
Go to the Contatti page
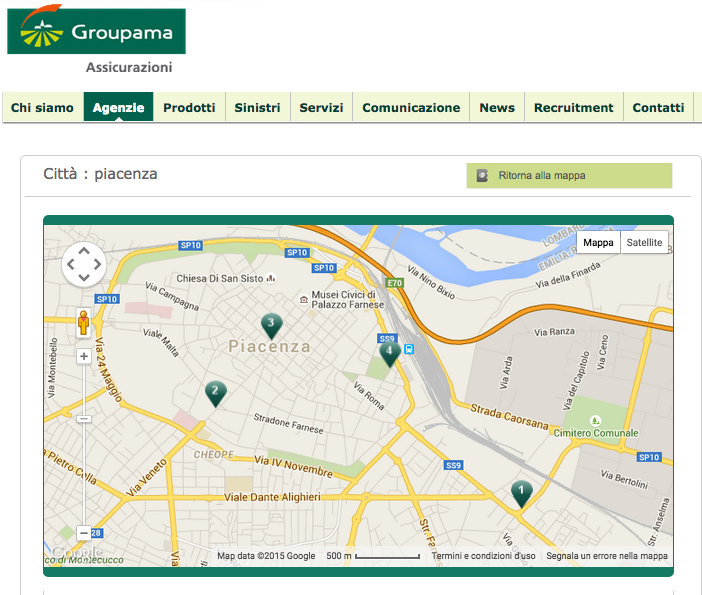pyautogui.click(x=658, y=107)
